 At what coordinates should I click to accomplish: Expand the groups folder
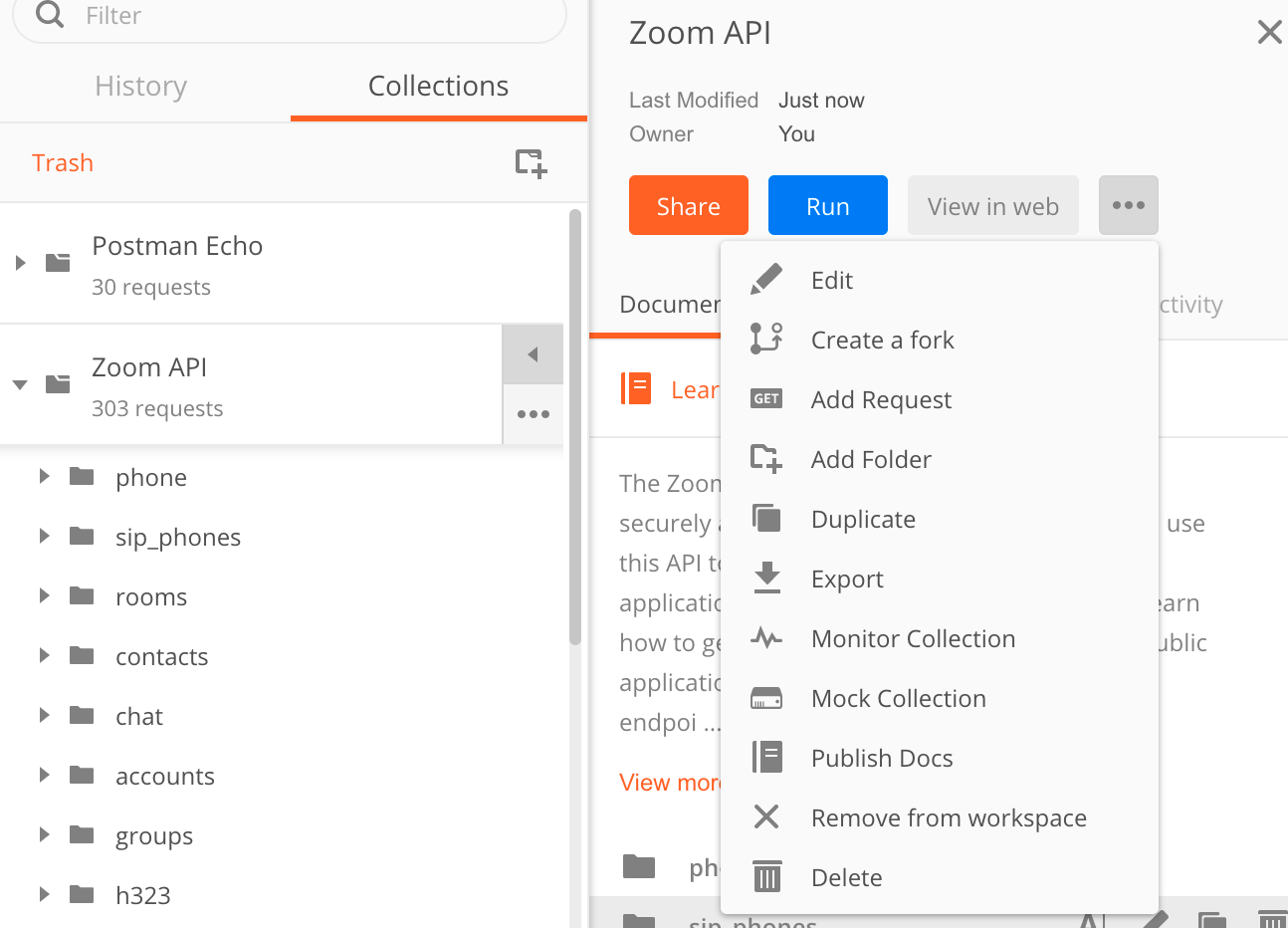(44, 835)
